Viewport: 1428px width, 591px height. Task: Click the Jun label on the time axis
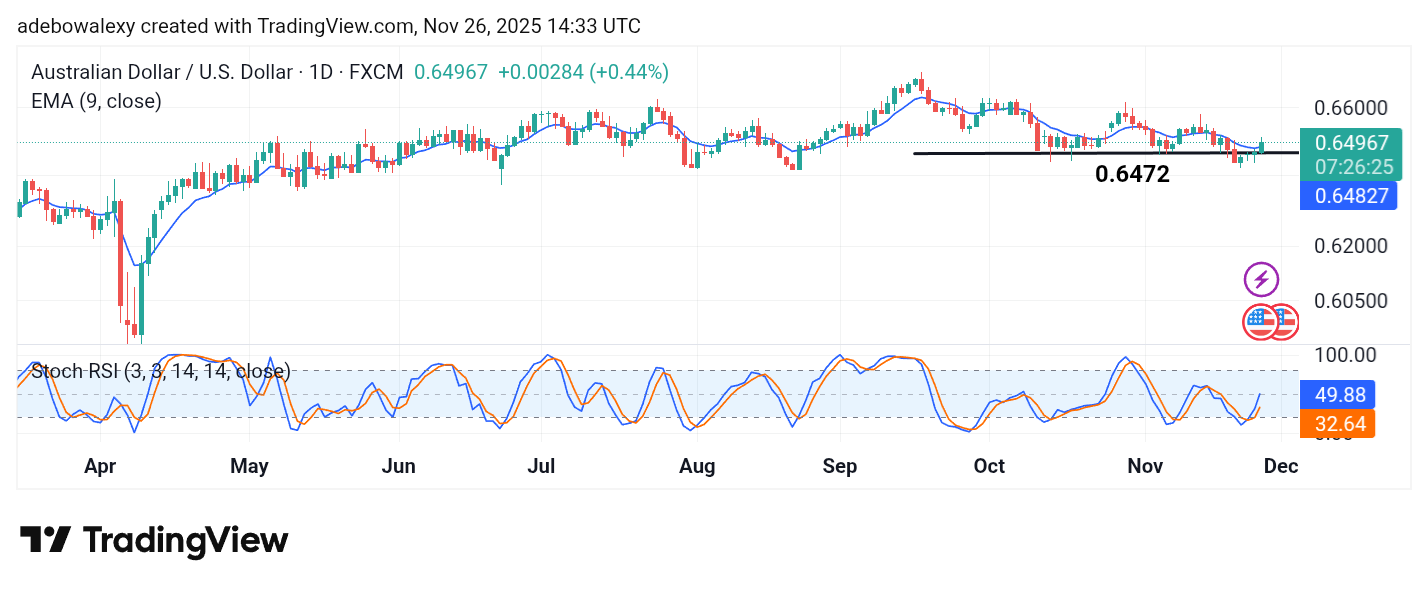tap(398, 467)
